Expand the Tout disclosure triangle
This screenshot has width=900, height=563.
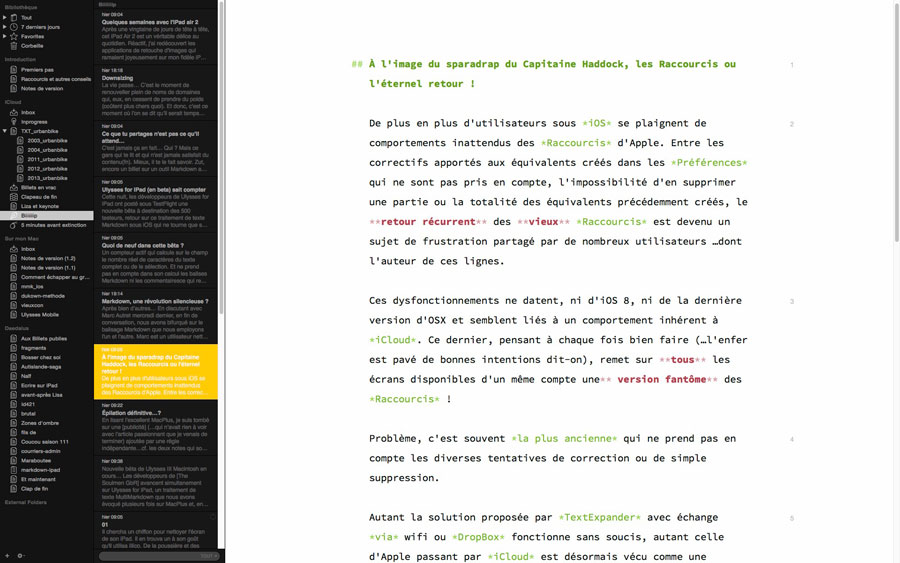click(x=5, y=17)
